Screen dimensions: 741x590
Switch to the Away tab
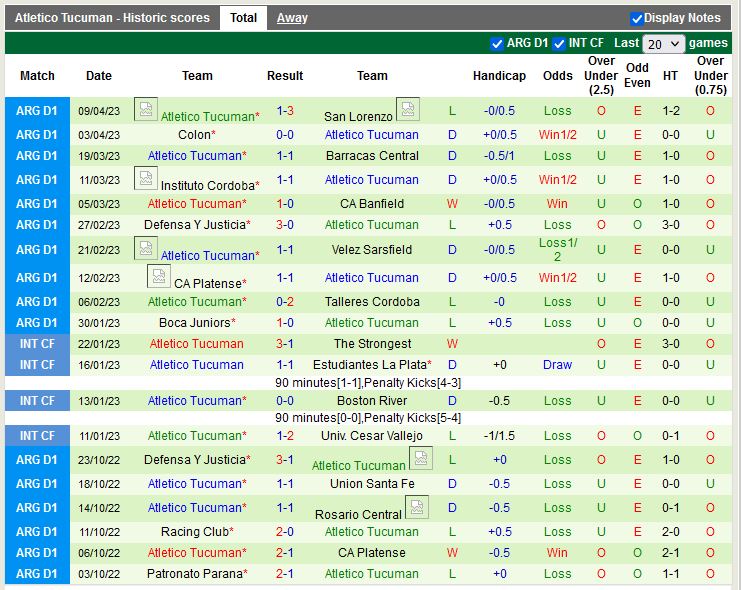click(x=292, y=18)
